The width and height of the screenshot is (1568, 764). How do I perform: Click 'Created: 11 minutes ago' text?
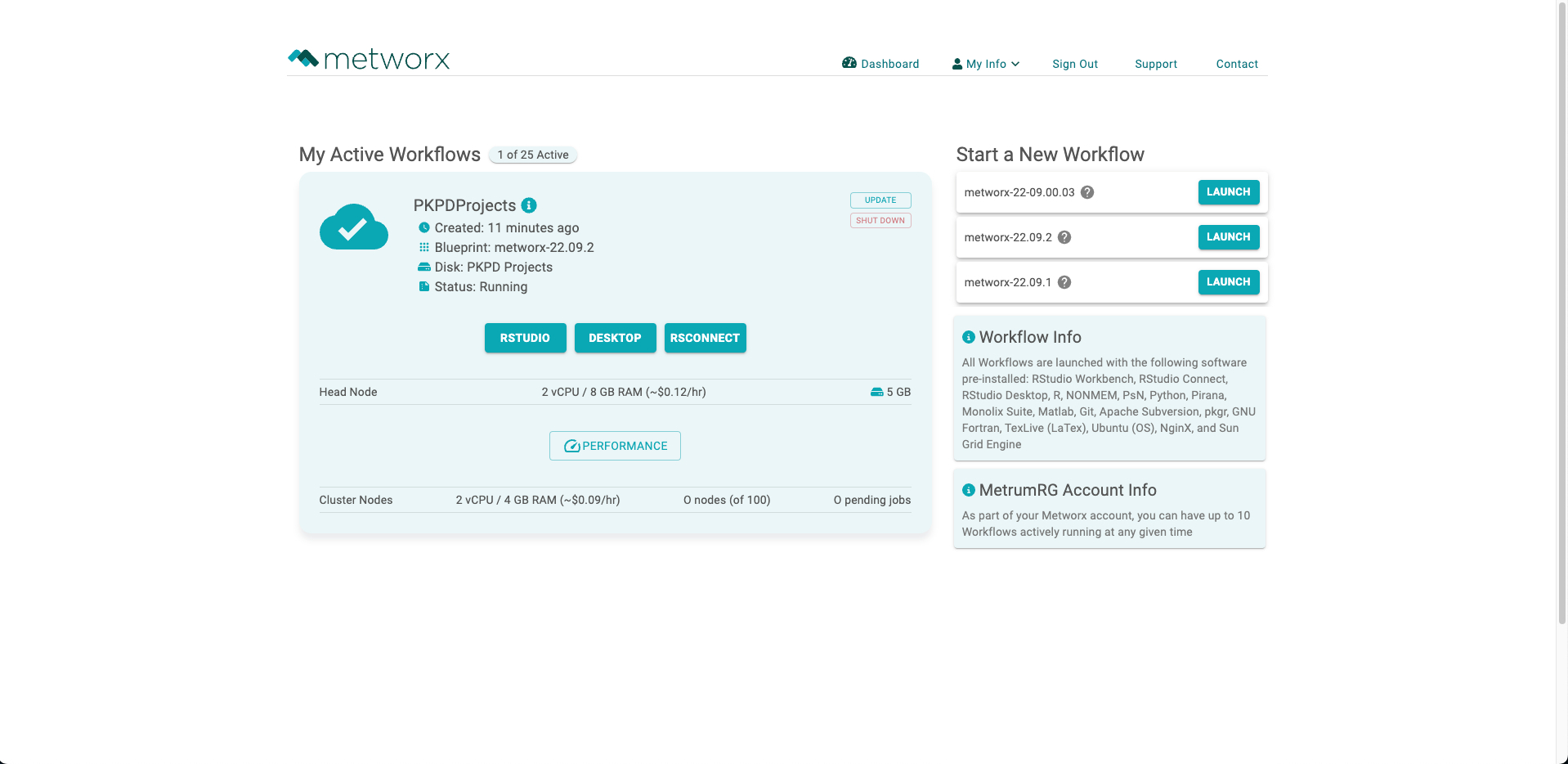(507, 227)
